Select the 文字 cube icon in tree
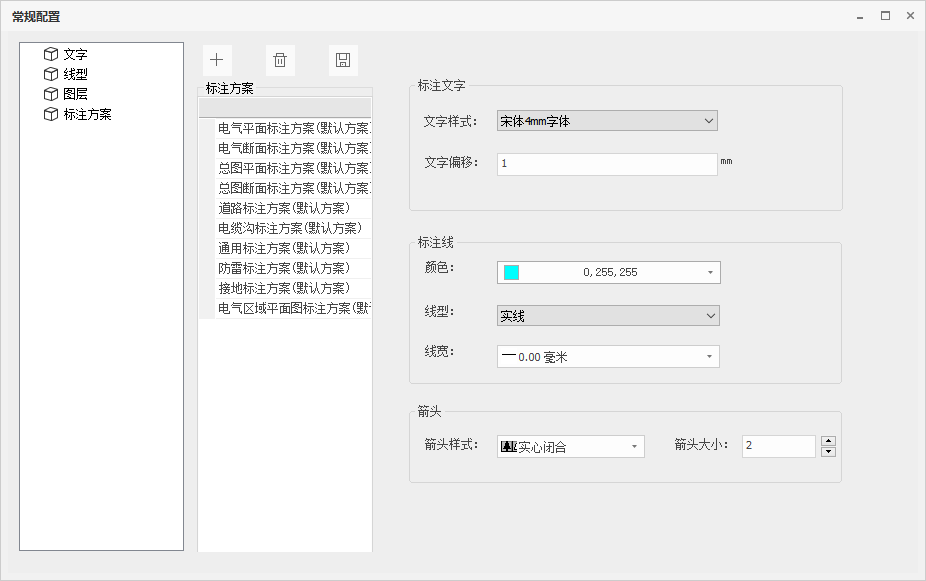This screenshot has height=581, width=926. [x=51, y=54]
